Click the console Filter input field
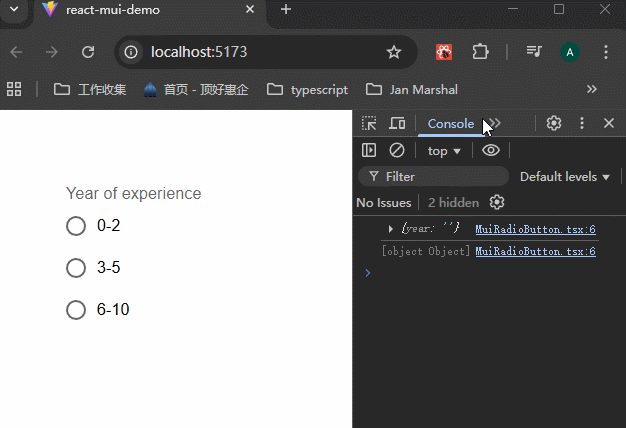The height and width of the screenshot is (428, 626). 440,177
